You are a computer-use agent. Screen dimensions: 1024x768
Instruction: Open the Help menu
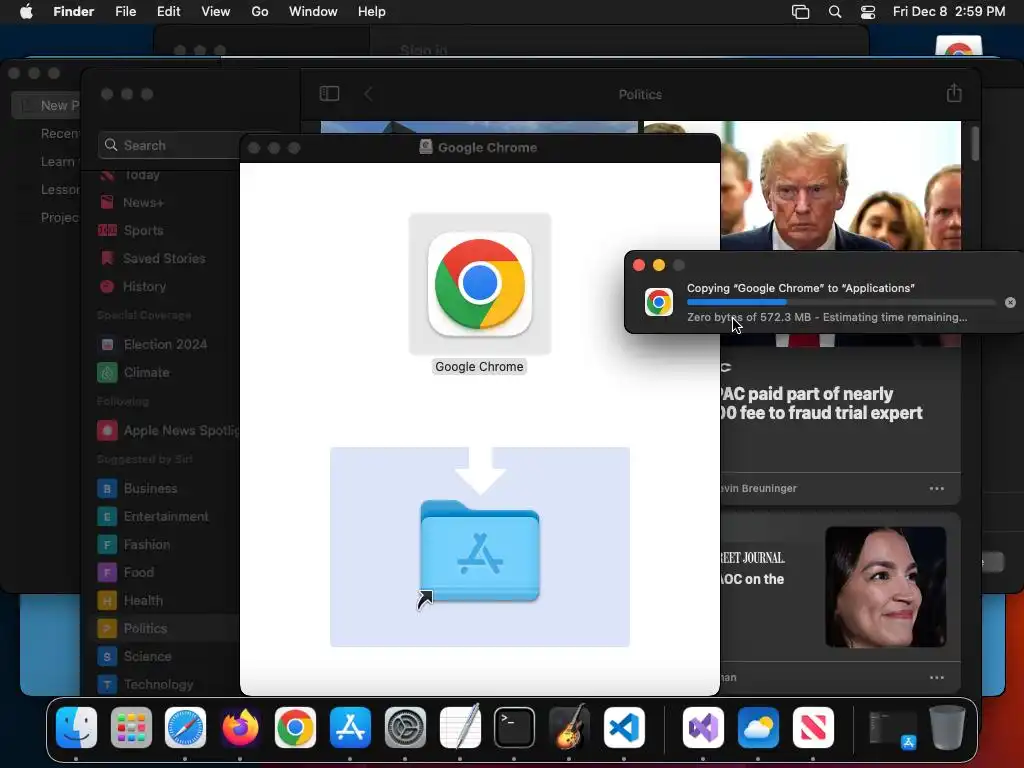pyautogui.click(x=372, y=12)
